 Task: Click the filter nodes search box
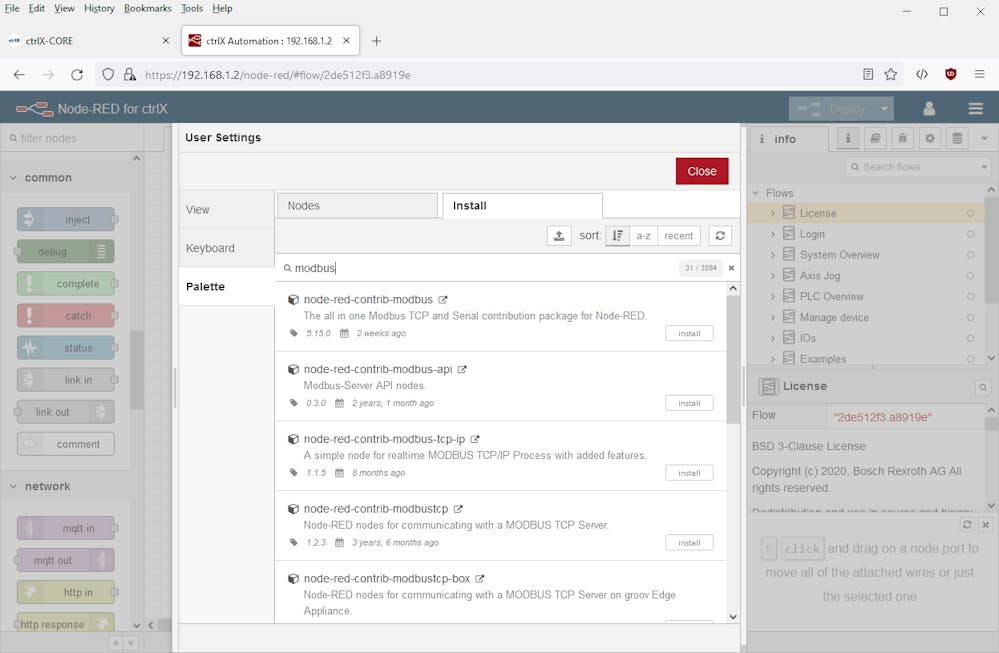point(73,138)
